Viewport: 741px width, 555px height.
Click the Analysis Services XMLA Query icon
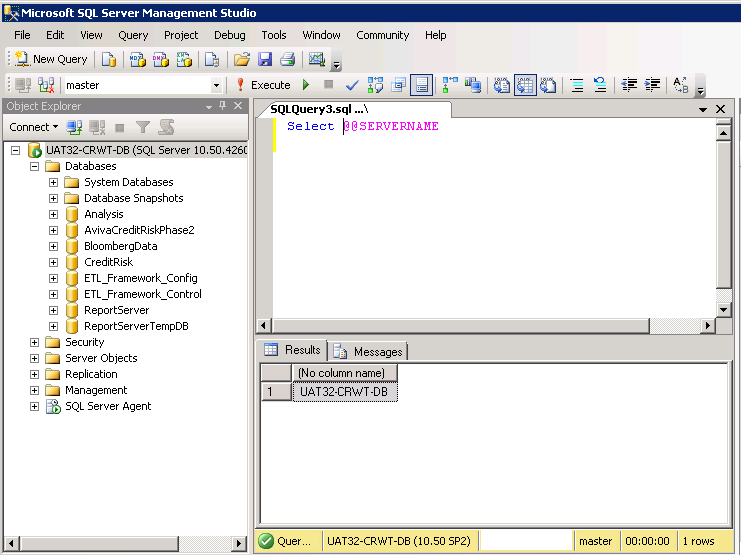(184, 60)
